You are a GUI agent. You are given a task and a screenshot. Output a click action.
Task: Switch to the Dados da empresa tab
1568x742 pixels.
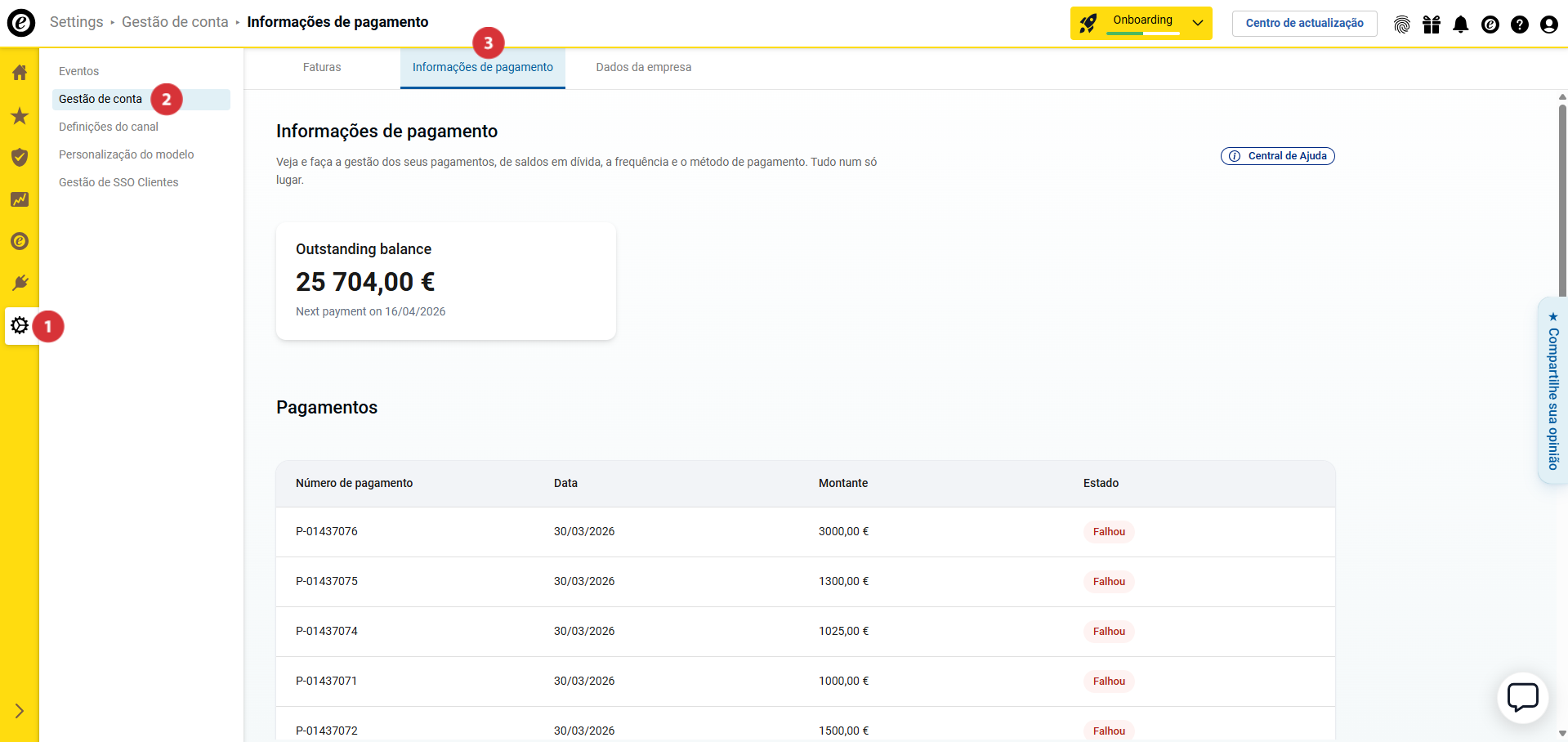click(643, 68)
